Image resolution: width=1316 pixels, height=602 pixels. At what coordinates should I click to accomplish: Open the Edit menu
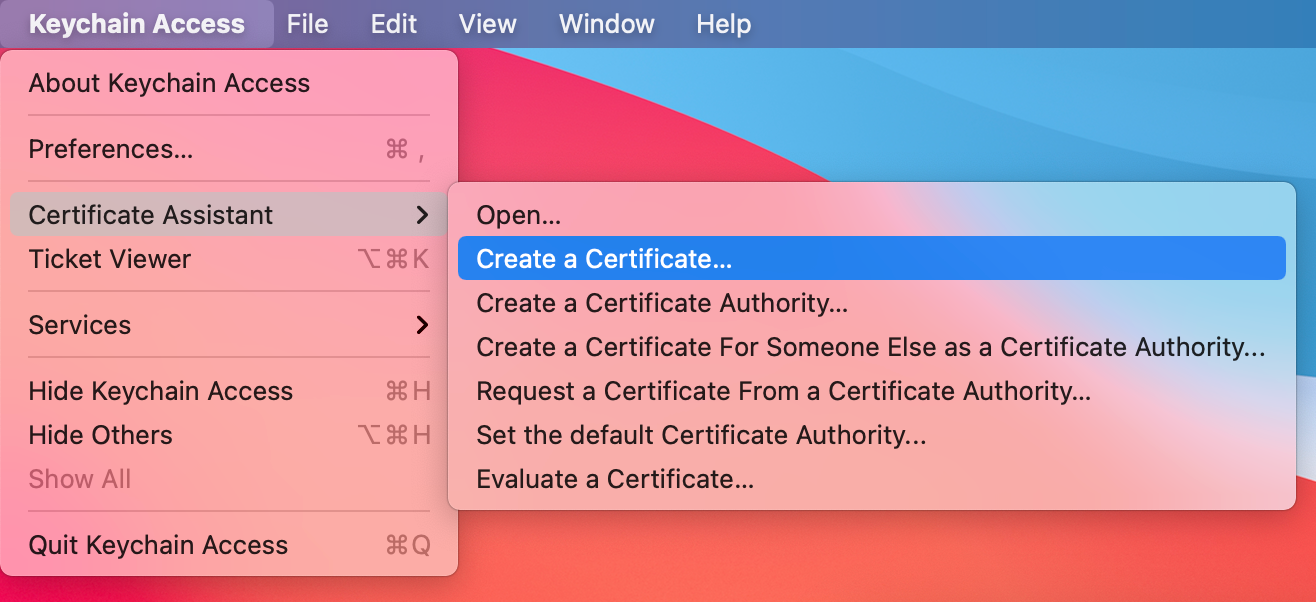pyautogui.click(x=393, y=24)
